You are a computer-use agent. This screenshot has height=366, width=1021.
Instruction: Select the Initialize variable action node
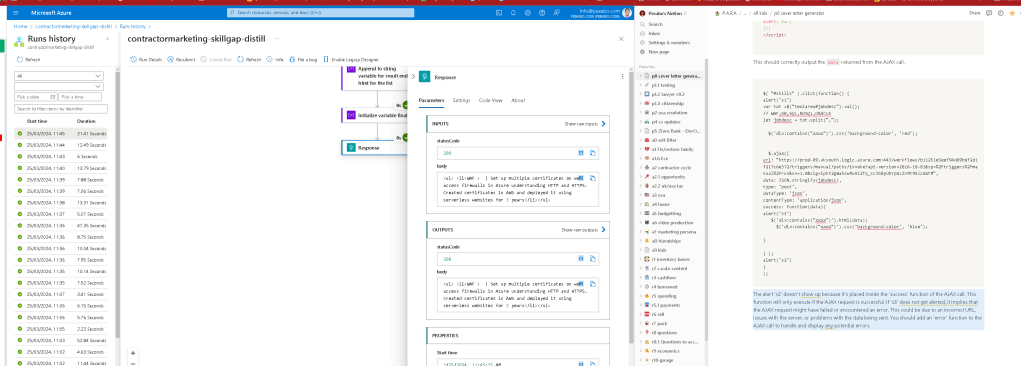[374, 115]
